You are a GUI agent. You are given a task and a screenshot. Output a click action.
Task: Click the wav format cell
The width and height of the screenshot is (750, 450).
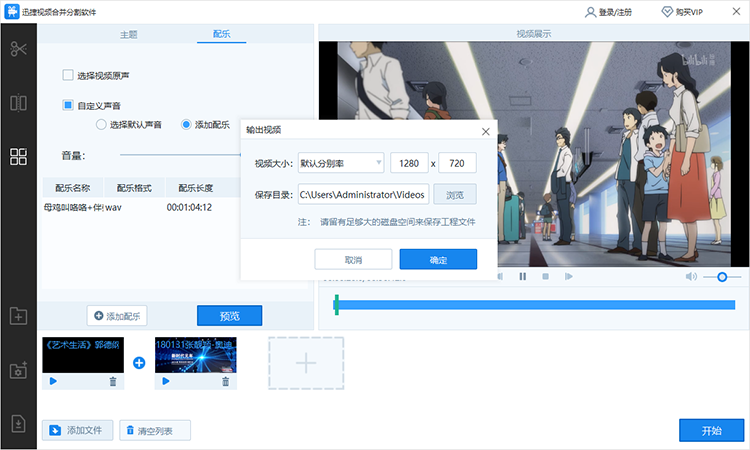[113, 208]
